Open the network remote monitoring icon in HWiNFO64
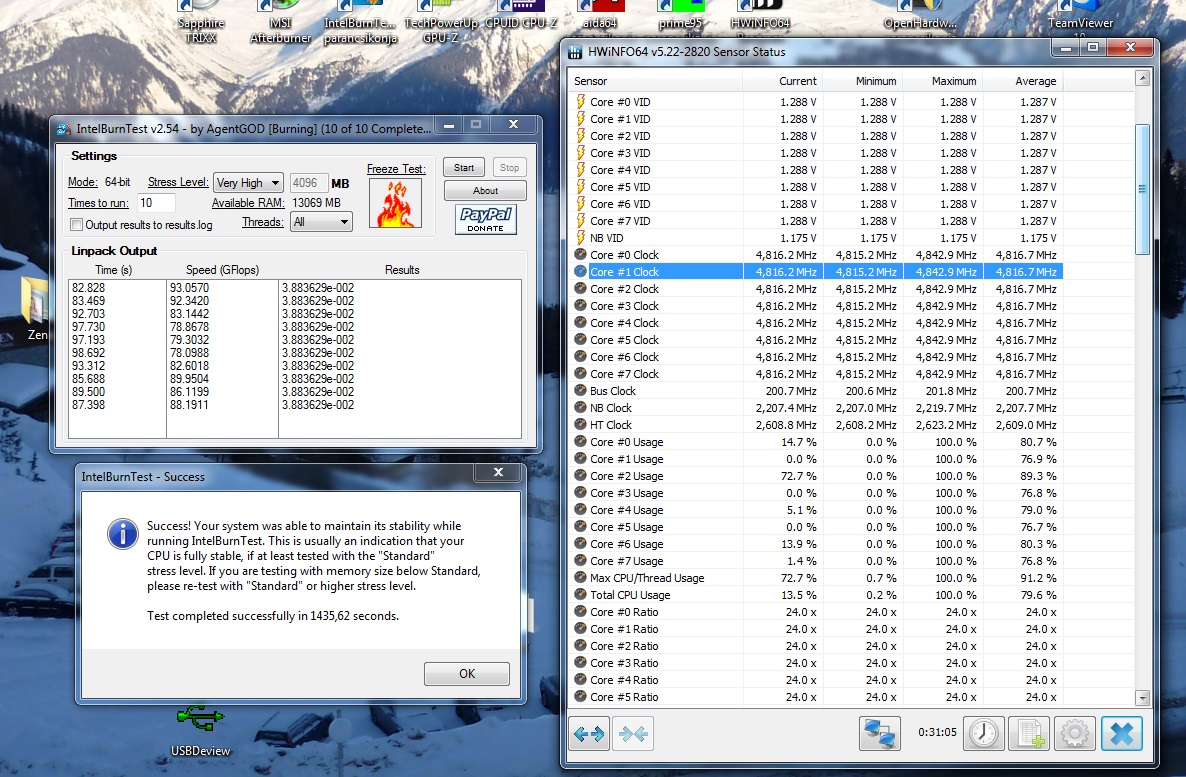Image resolution: width=1186 pixels, height=777 pixels. pyautogui.click(x=880, y=733)
